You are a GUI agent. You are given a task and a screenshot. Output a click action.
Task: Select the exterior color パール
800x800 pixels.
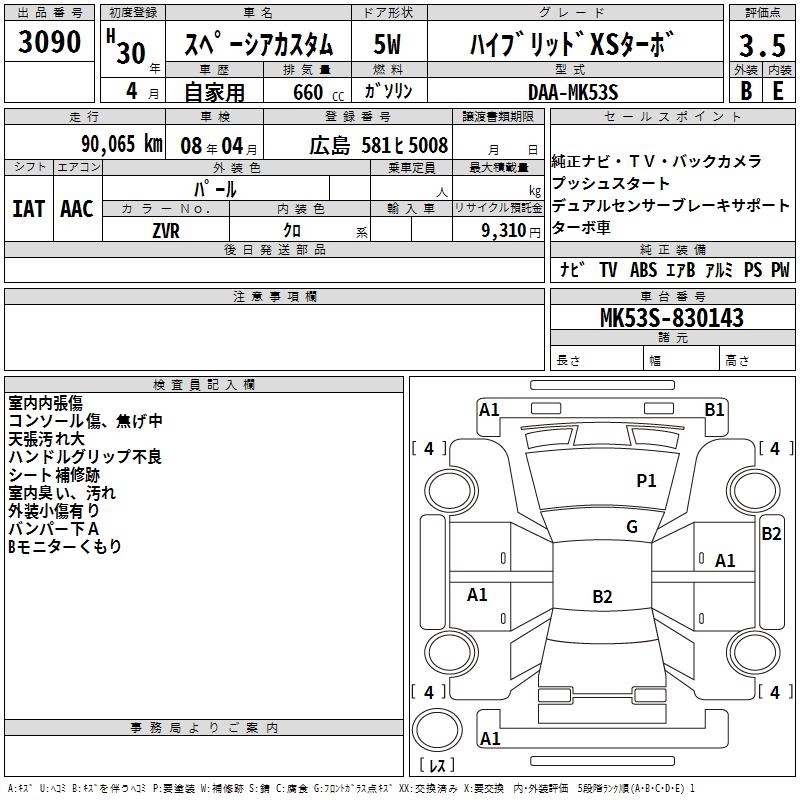[215, 189]
